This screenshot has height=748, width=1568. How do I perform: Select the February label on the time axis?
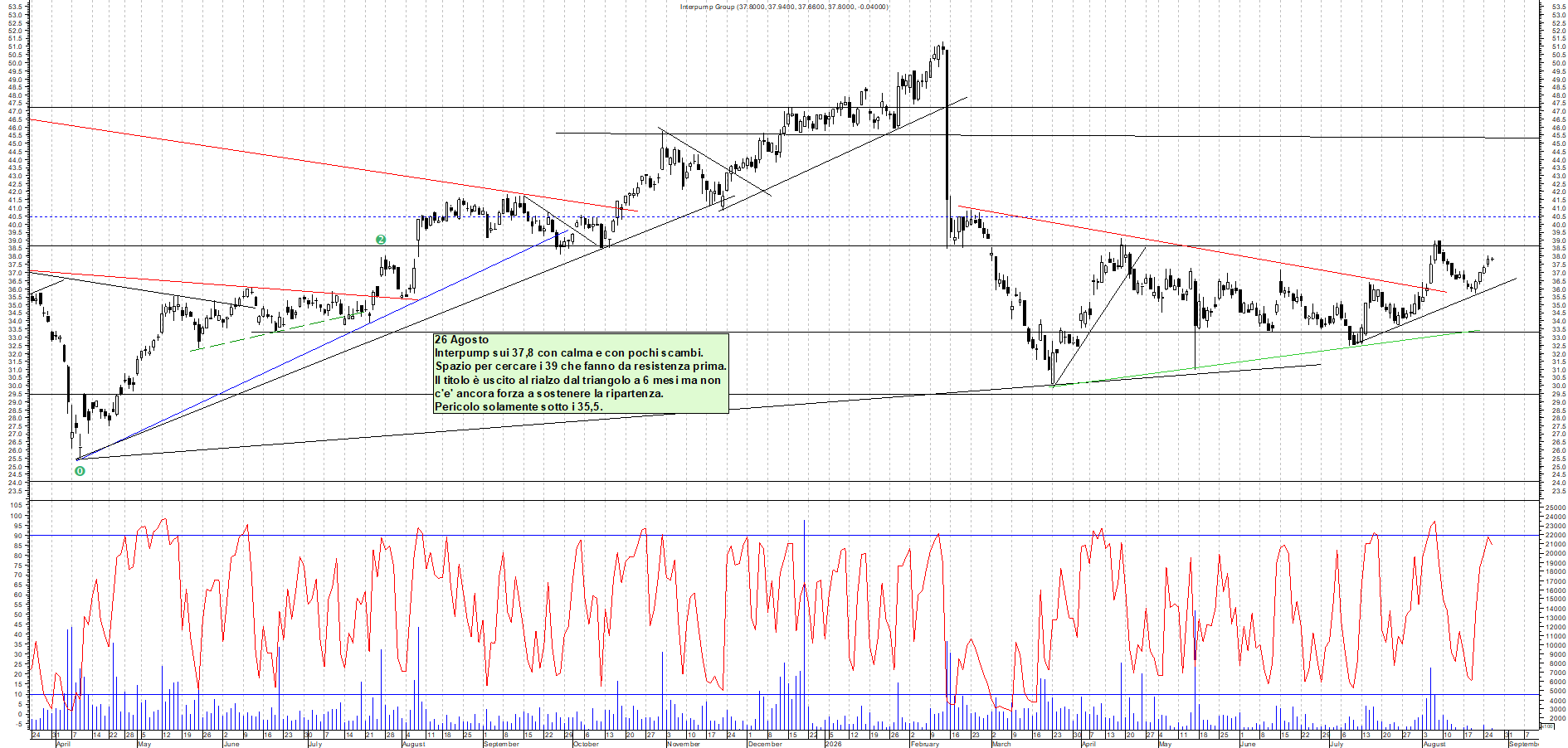pyautogui.click(x=925, y=744)
